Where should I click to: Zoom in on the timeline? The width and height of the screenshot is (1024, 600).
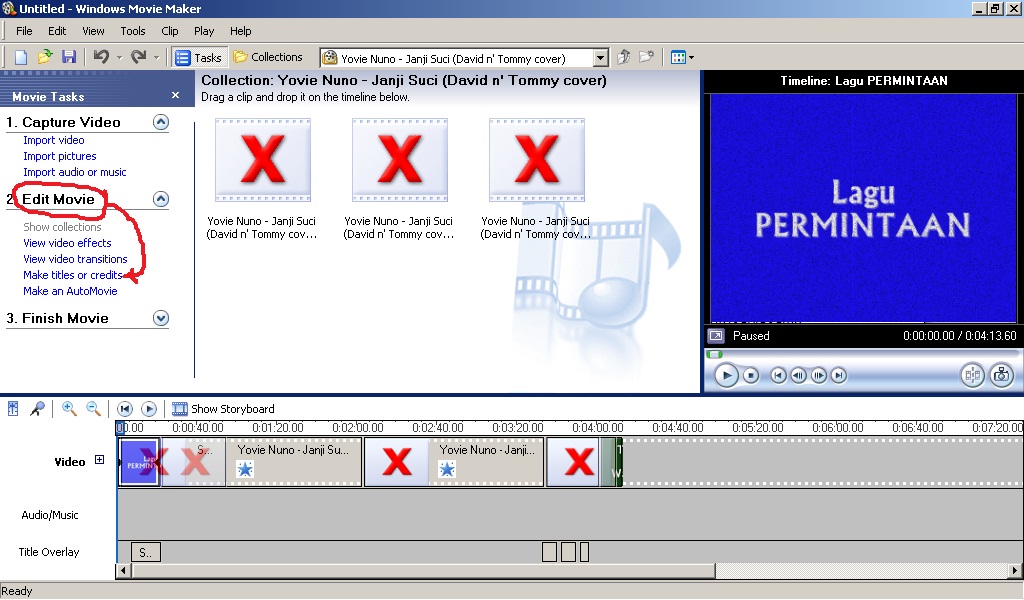coord(69,409)
